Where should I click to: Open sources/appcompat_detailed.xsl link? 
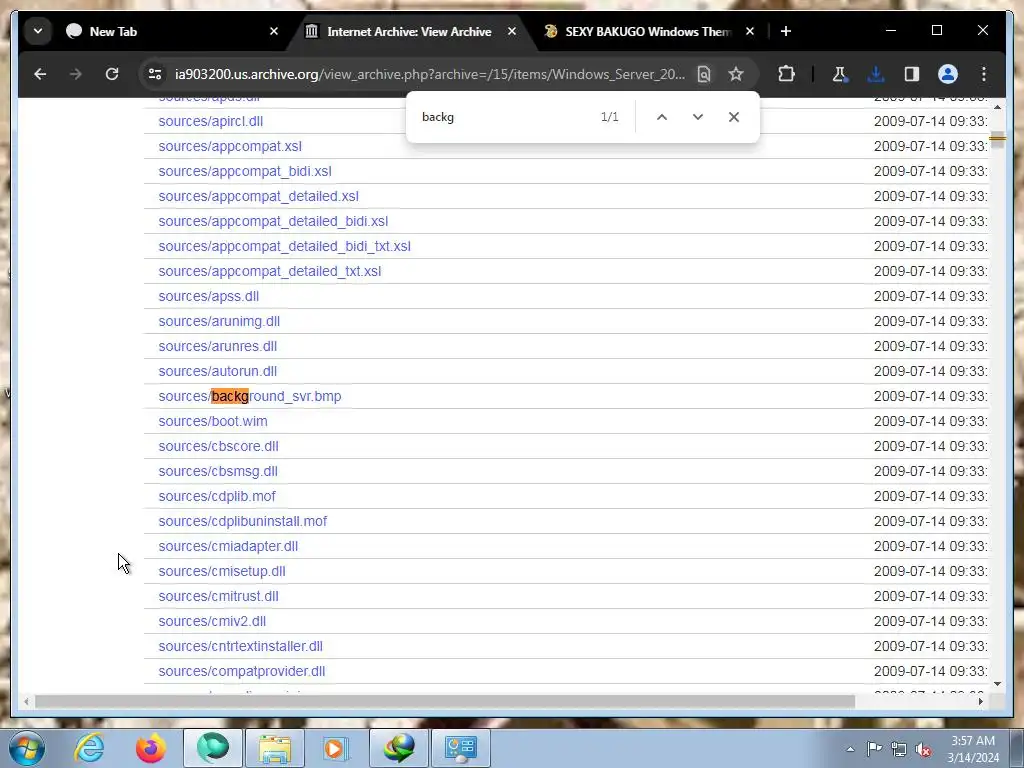point(258,196)
